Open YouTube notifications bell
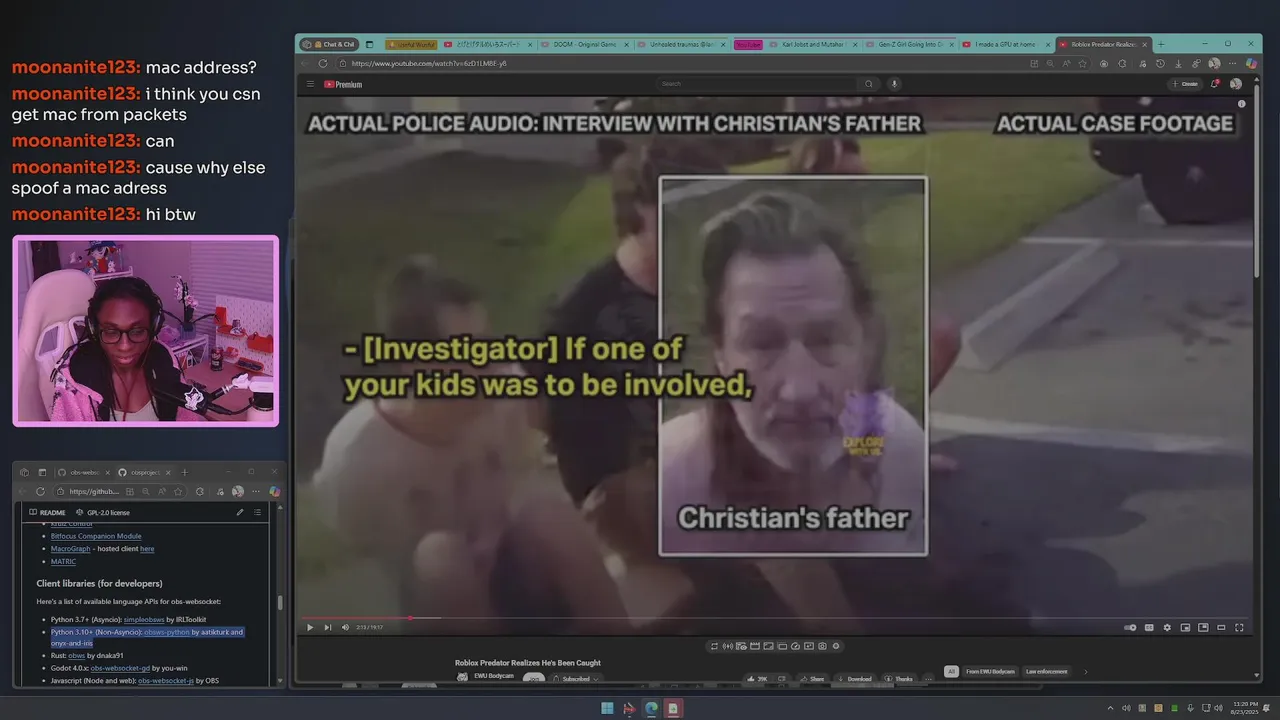This screenshot has width=1280, height=720. pyautogui.click(x=1215, y=84)
